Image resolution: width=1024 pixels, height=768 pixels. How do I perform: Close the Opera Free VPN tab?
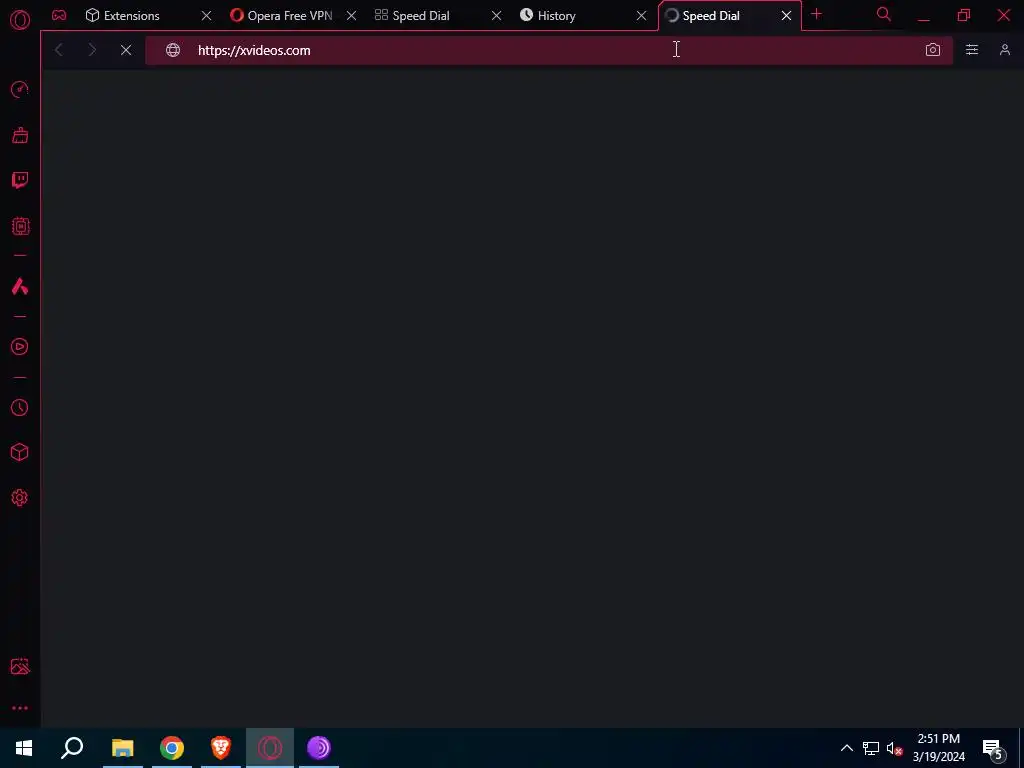pos(351,16)
